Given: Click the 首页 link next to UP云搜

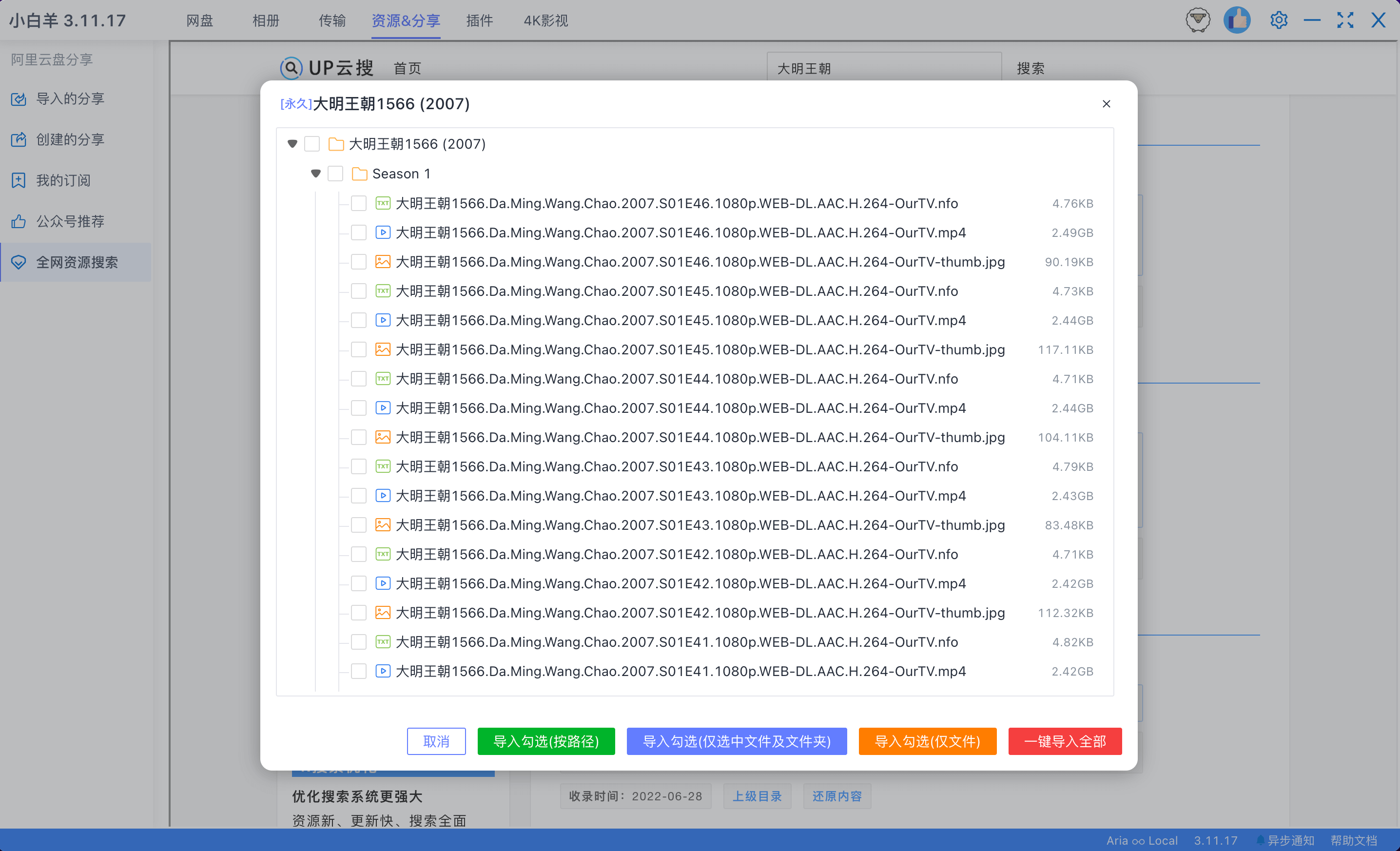Looking at the screenshot, I should [408, 69].
